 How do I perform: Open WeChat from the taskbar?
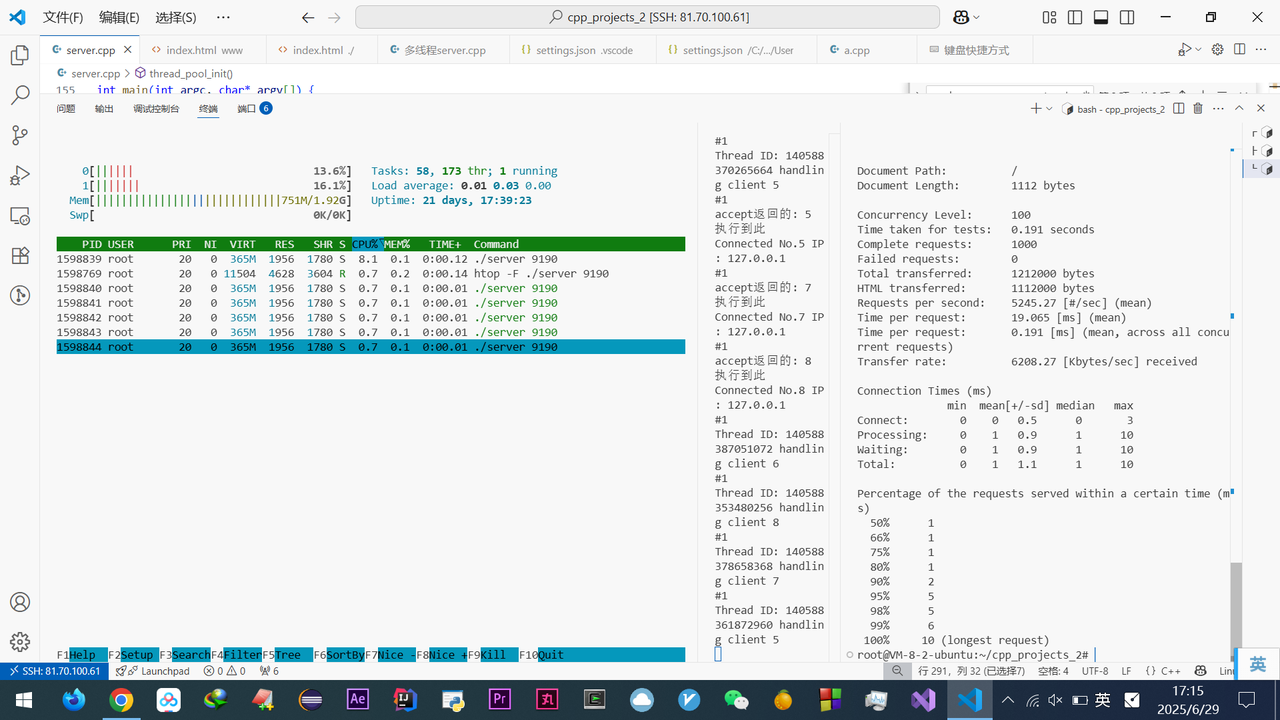736,700
